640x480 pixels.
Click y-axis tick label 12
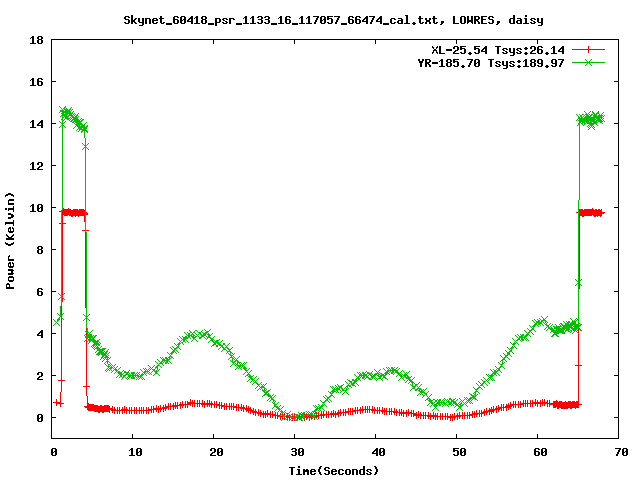(36, 166)
